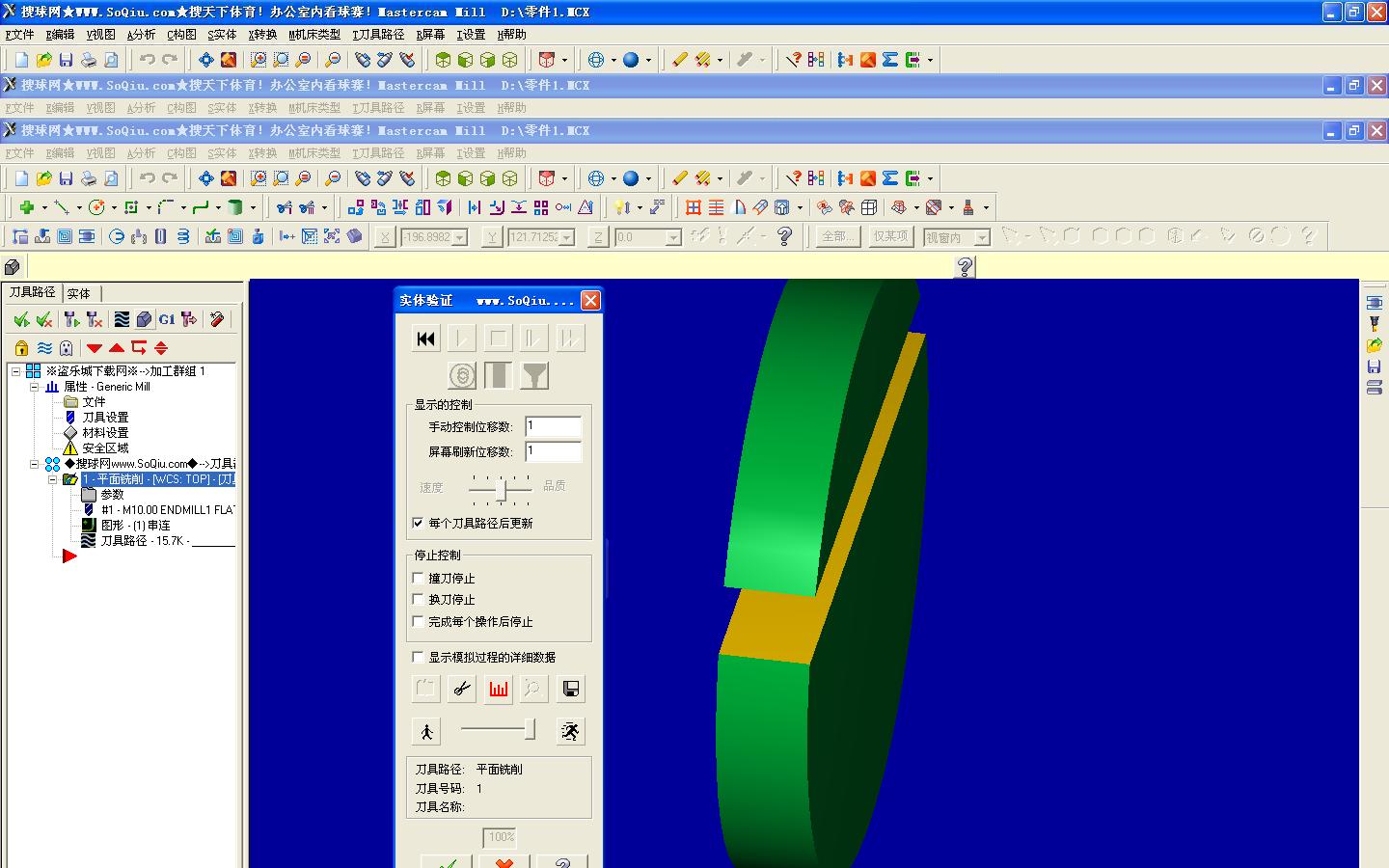The height and width of the screenshot is (868, 1389).
Task: Select #1 - M10.00 ENDMILL1 FLAT tool item
Action: [x=167, y=510]
